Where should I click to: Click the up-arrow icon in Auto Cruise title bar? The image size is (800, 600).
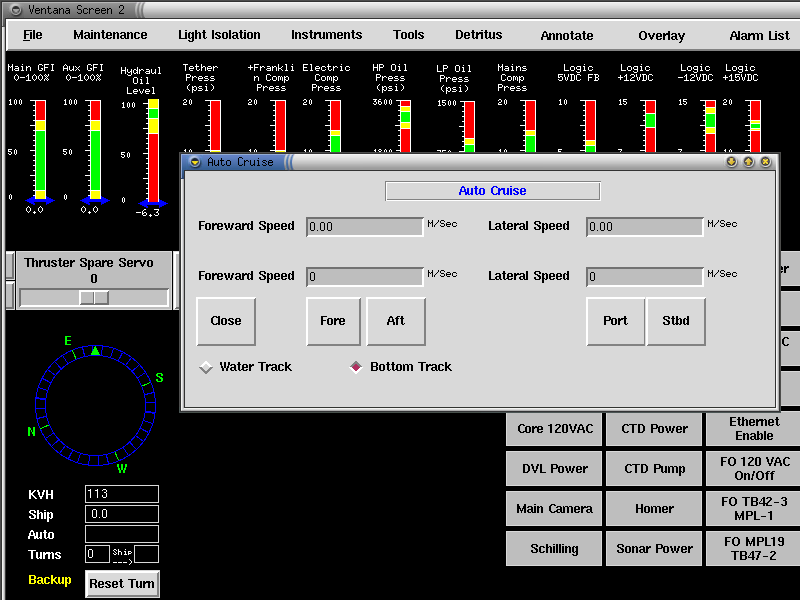click(x=748, y=162)
